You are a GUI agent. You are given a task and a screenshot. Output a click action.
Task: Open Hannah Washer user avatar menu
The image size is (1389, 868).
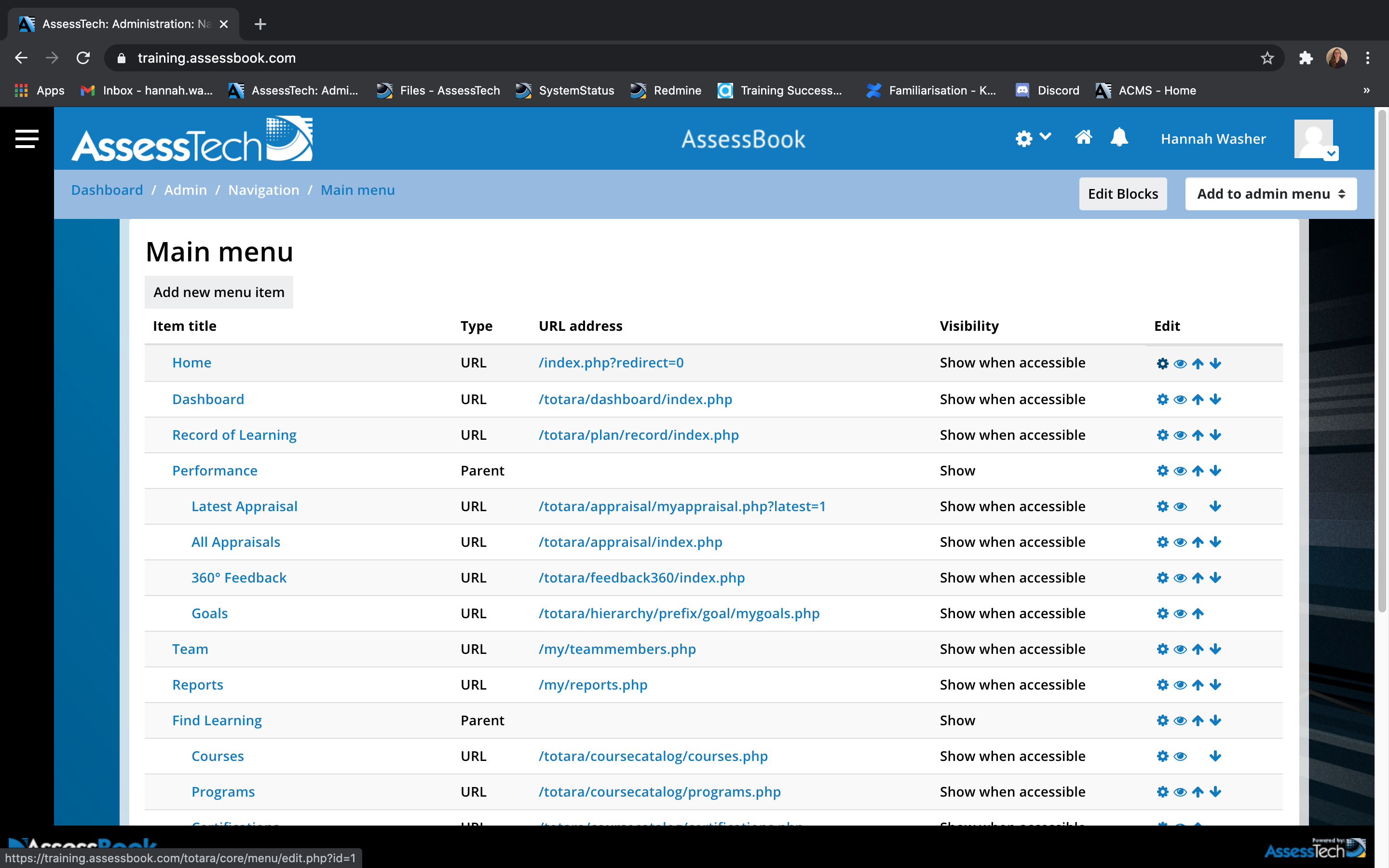tap(1316, 139)
